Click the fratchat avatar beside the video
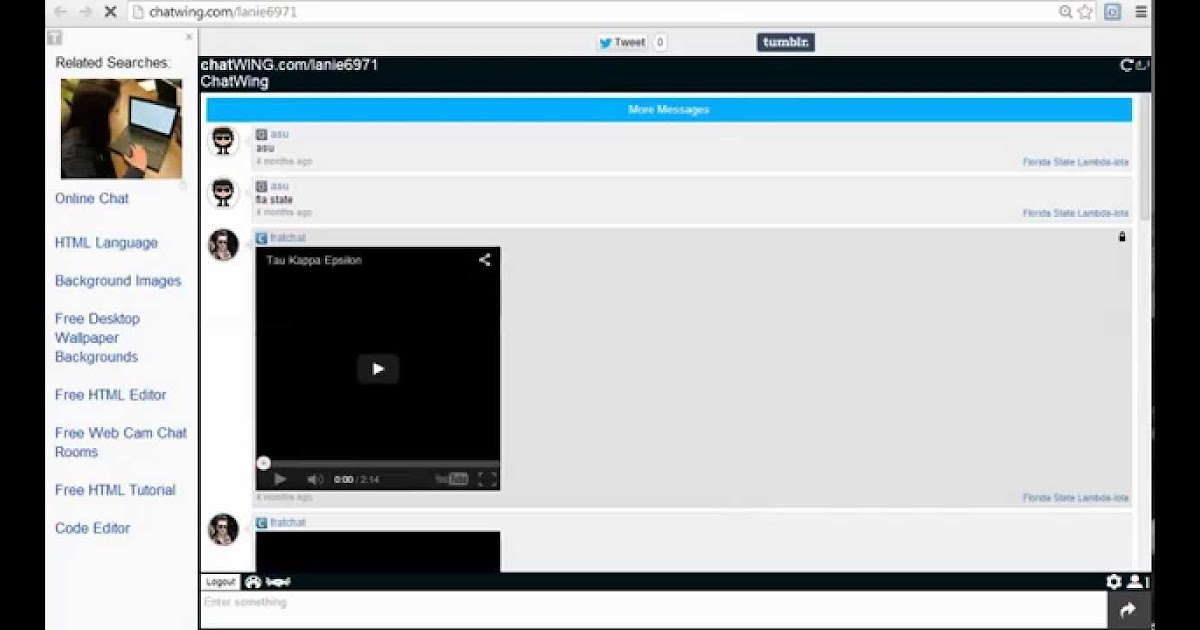Image resolution: width=1200 pixels, height=630 pixels. [x=223, y=245]
